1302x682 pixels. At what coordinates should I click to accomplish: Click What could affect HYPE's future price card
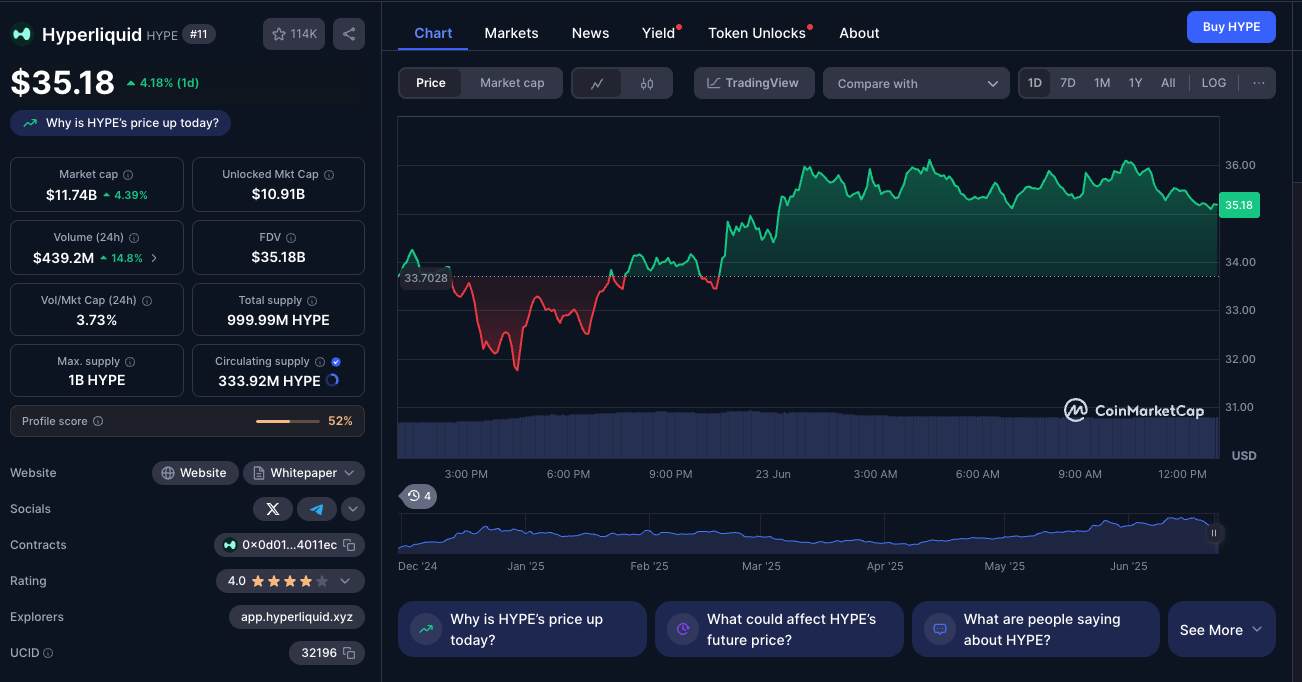[779, 629]
